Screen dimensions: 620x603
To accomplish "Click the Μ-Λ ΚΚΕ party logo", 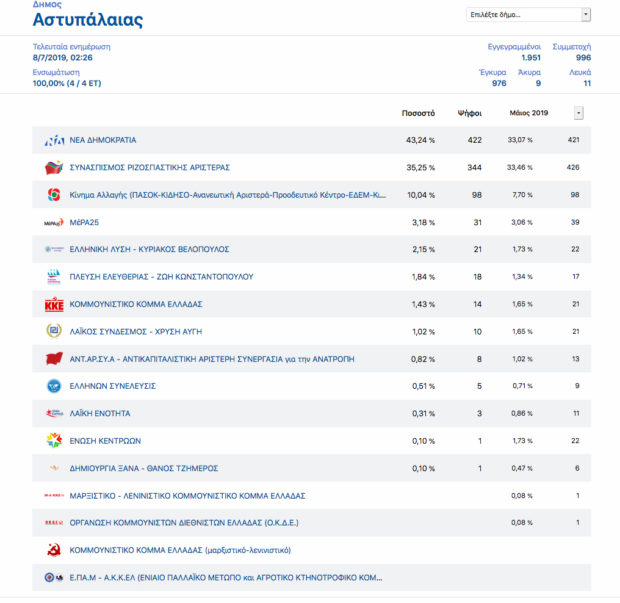I will (54, 495).
